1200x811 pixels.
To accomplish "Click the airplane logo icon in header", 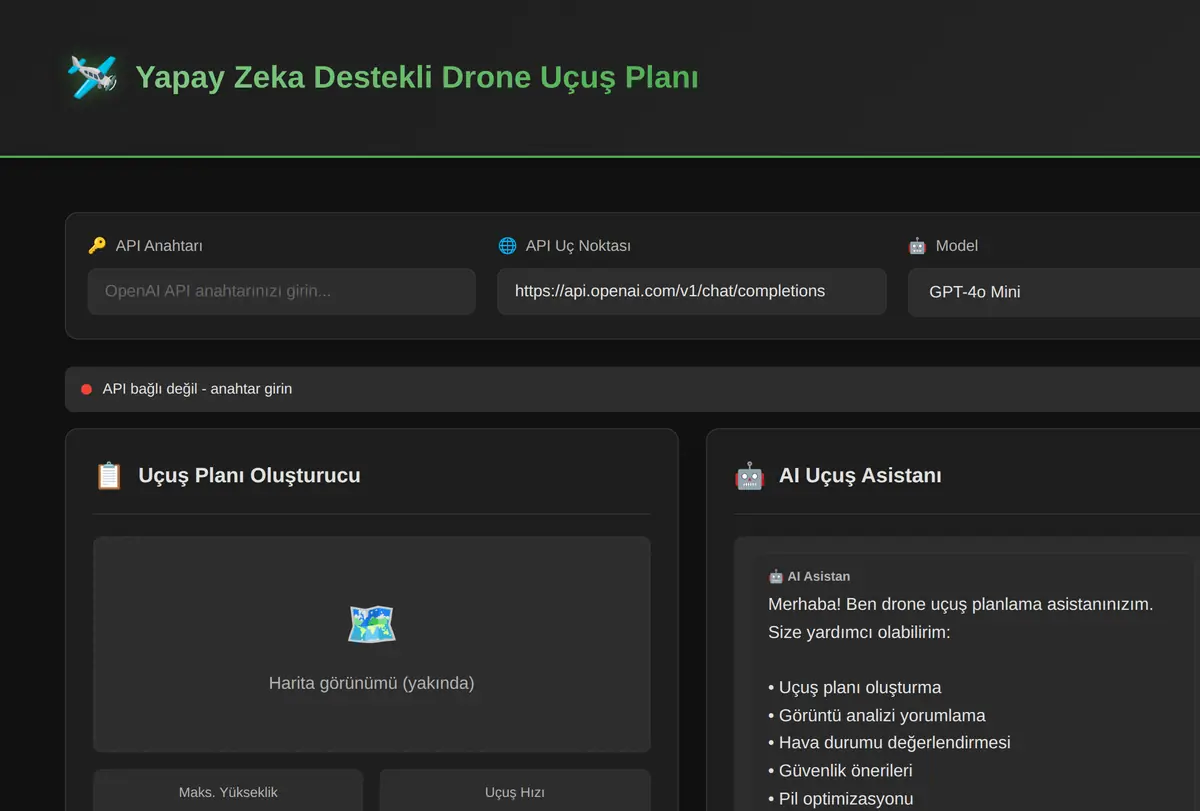I will (x=92, y=77).
